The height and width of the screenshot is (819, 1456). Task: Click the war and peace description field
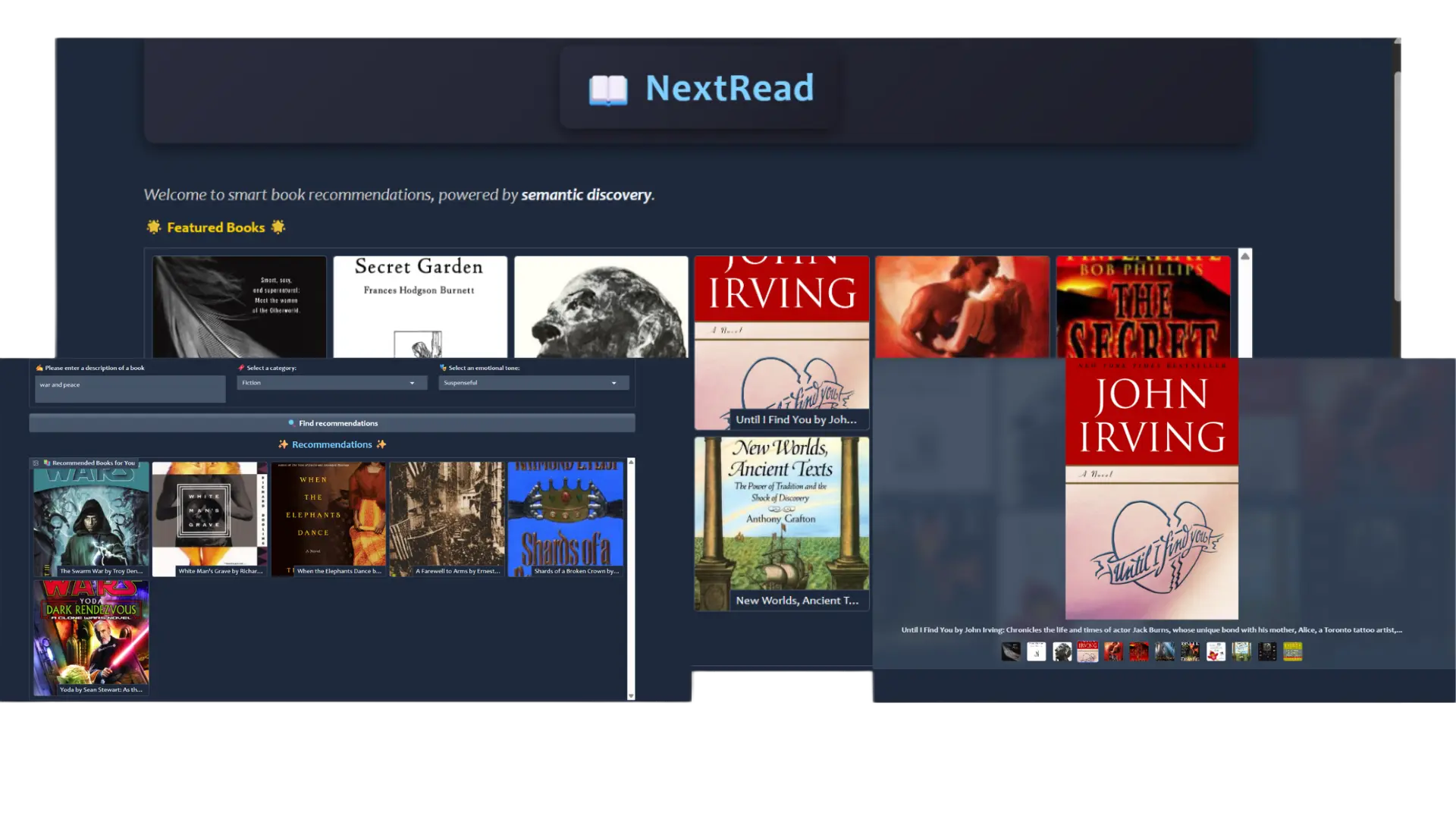click(130, 389)
